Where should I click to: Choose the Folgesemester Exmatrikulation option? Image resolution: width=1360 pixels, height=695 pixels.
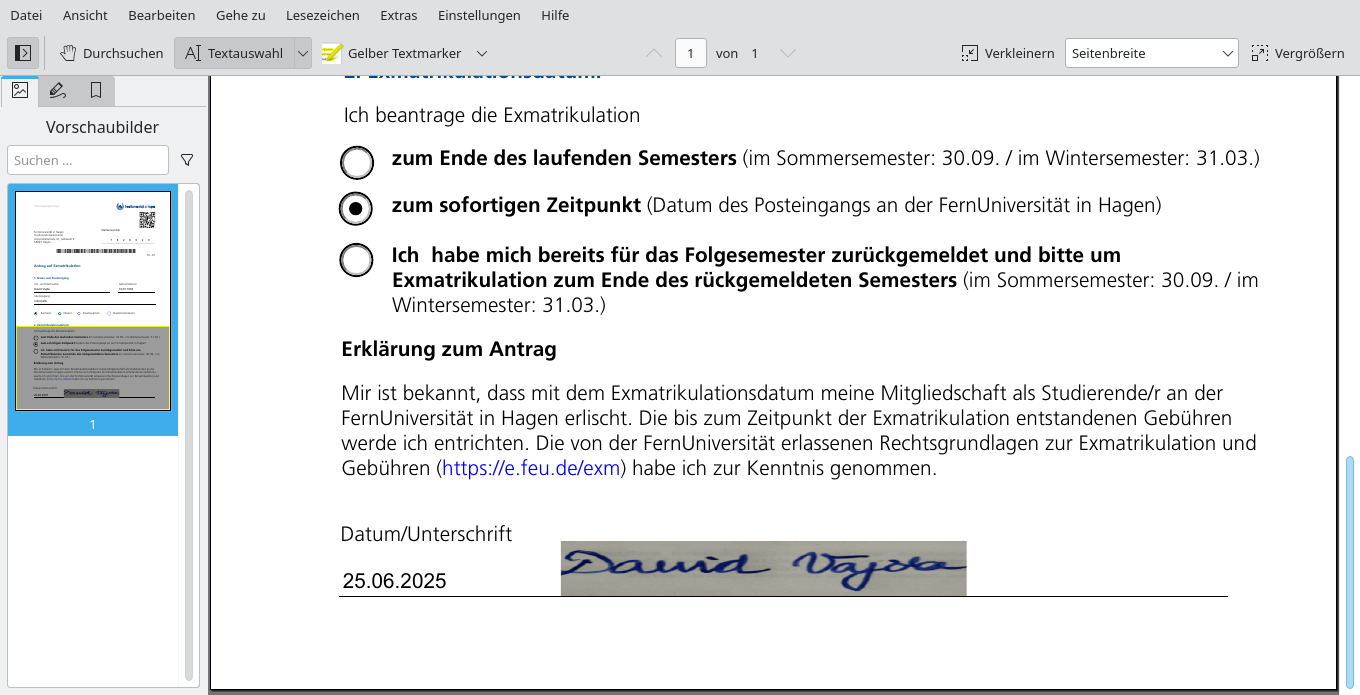click(357, 259)
